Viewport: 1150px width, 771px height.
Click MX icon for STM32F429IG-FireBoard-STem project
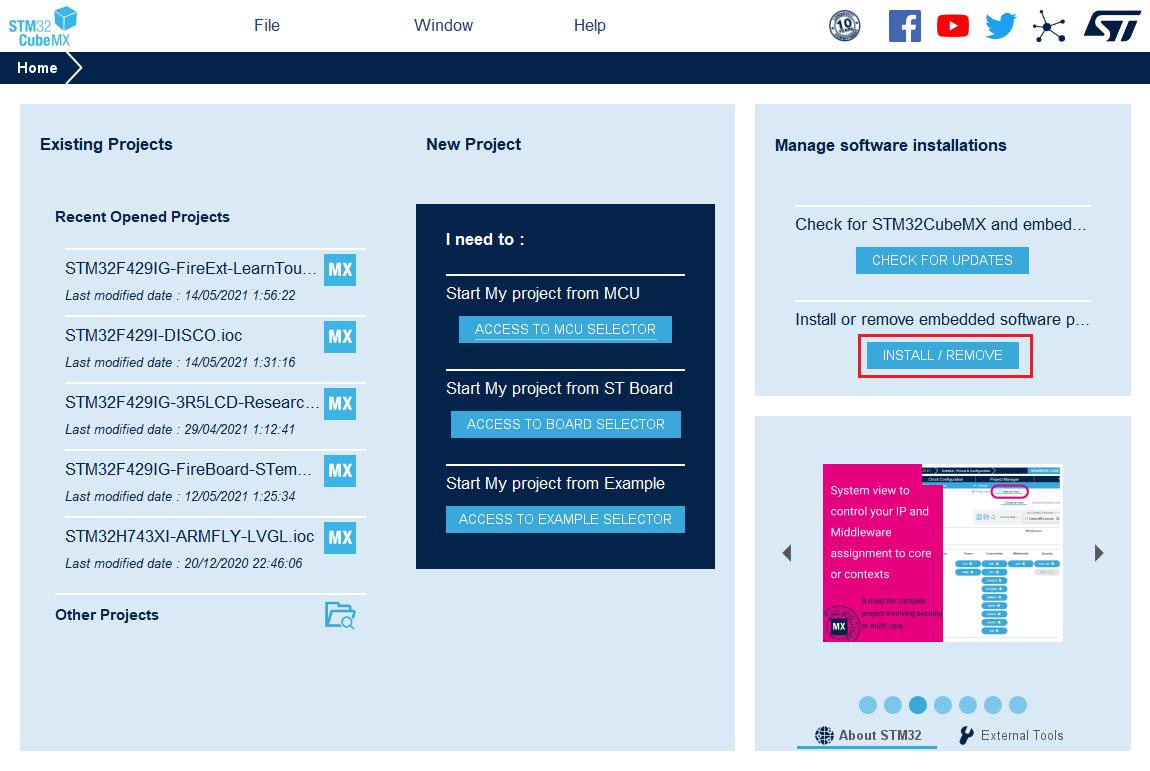340,470
